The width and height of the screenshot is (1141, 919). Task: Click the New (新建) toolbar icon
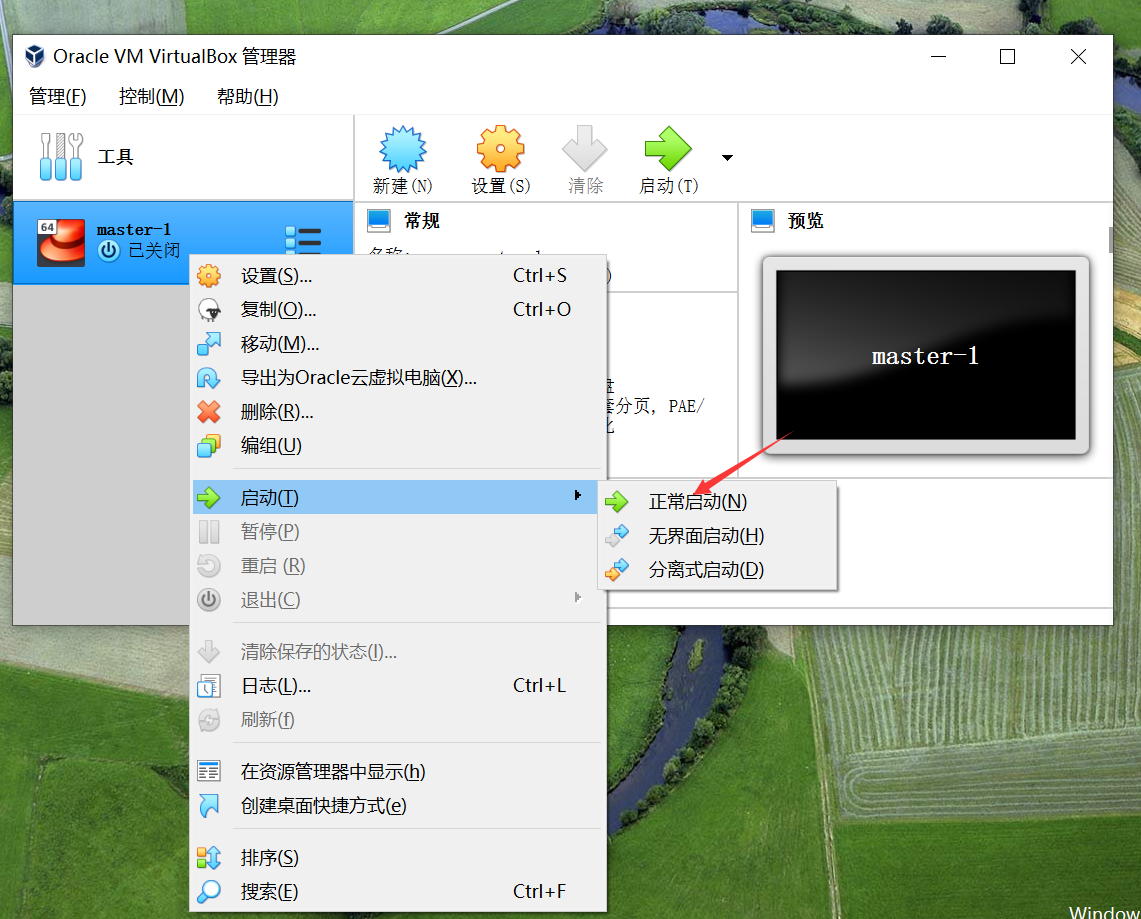(x=402, y=149)
